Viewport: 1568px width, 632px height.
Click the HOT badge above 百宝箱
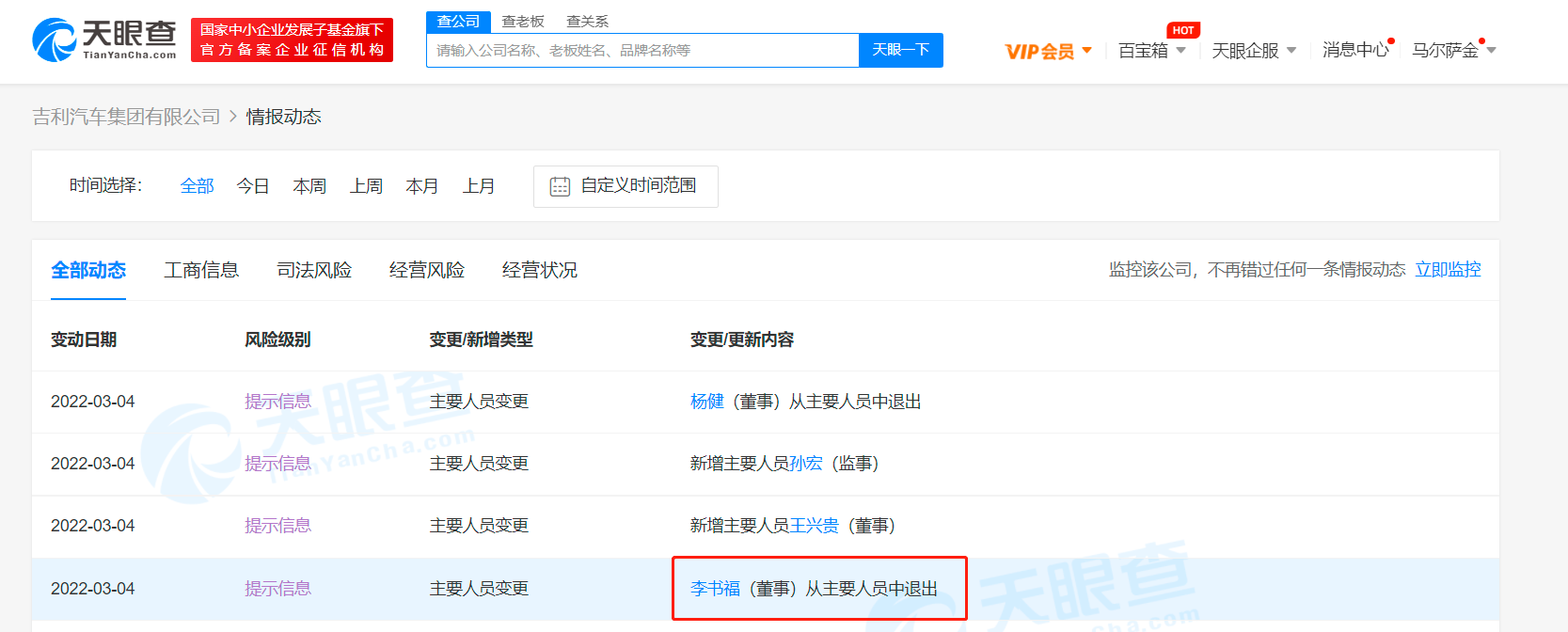pos(1182,30)
